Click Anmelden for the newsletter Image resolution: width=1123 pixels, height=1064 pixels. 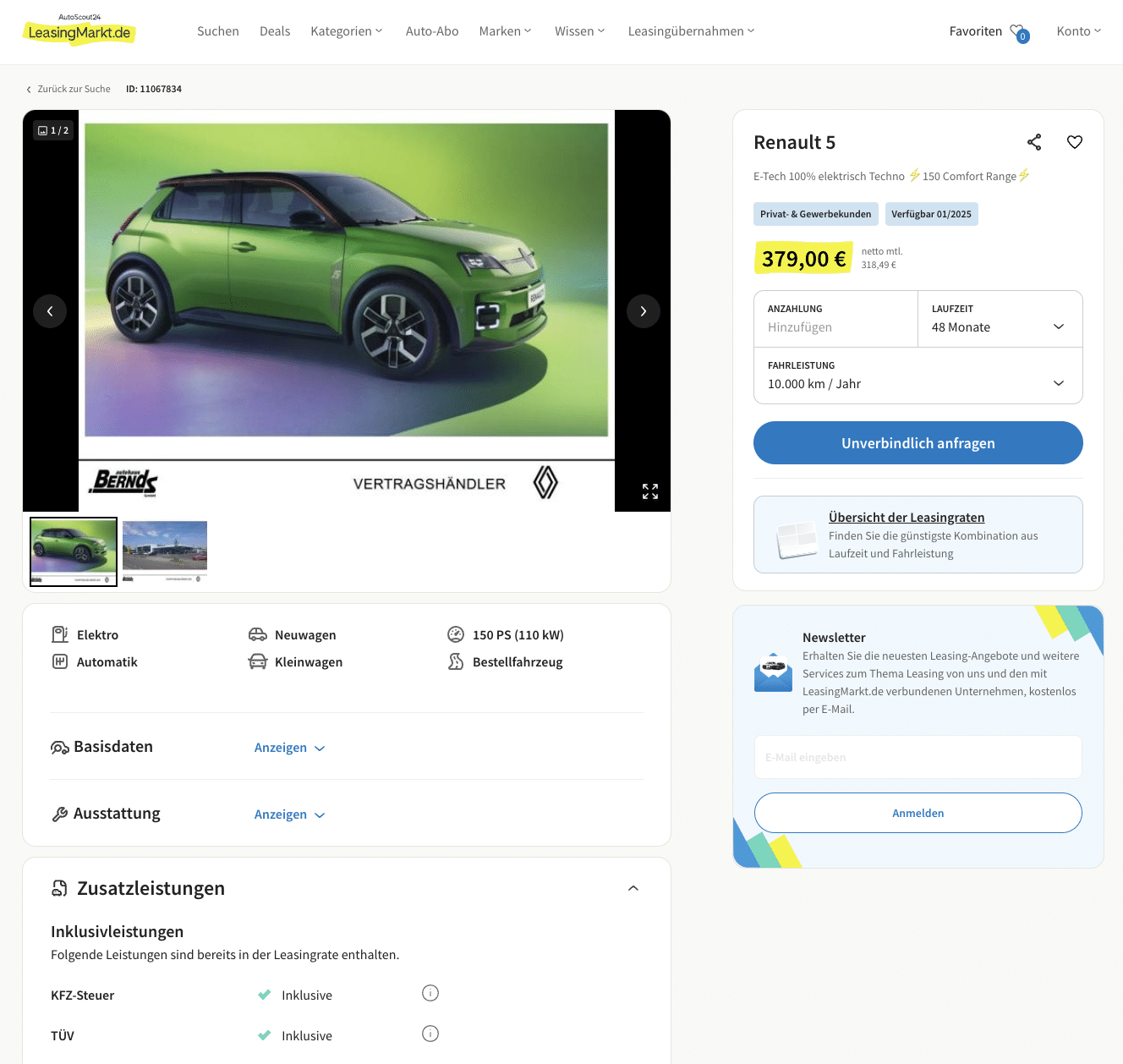tap(918, 813)
